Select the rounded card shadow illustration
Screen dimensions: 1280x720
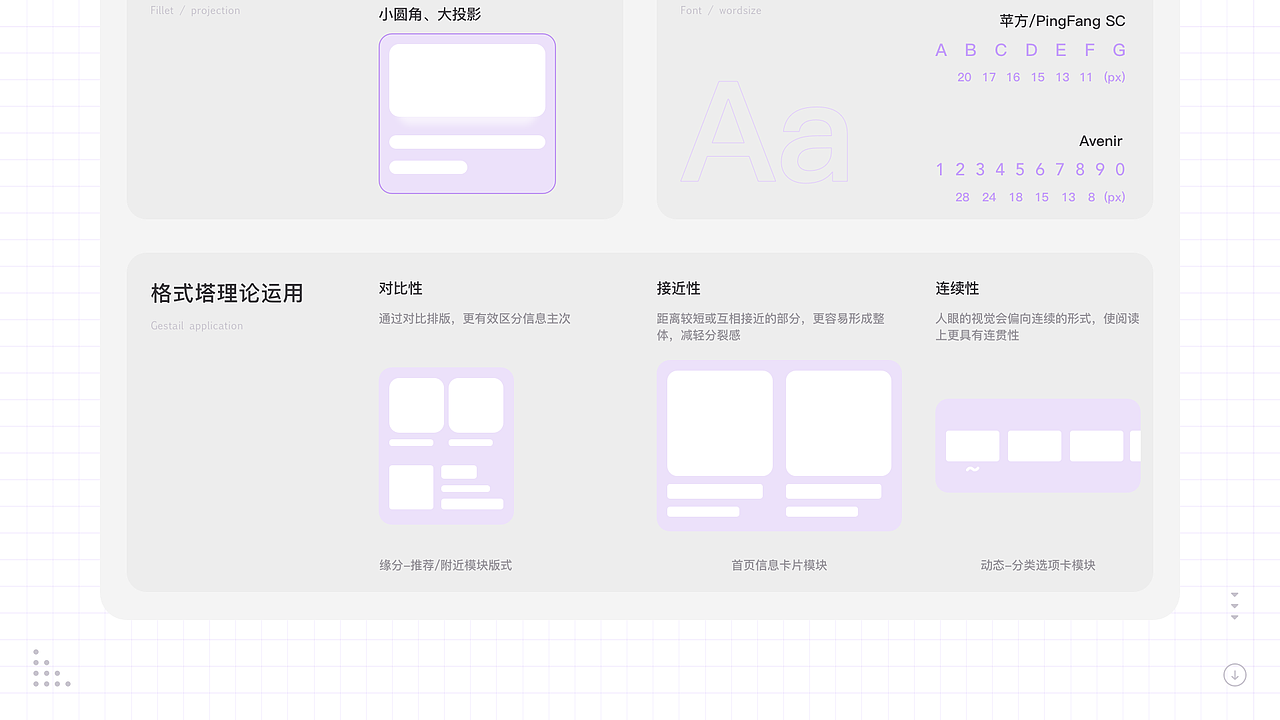click(467, 113)
